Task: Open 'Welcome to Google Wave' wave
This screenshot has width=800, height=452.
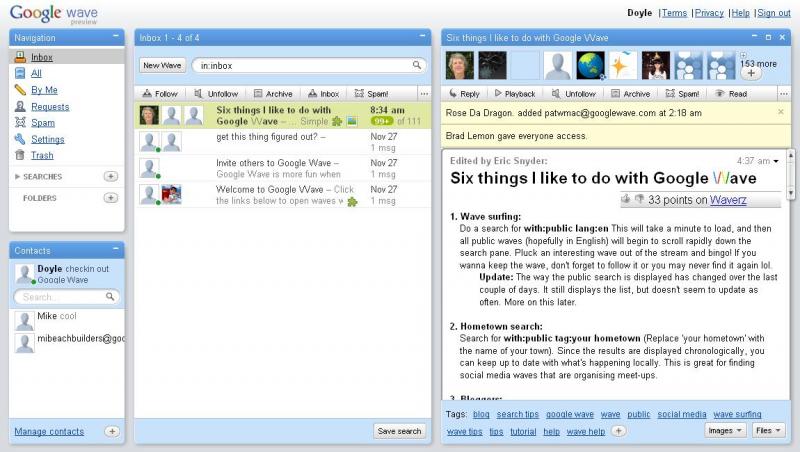Action: [x=283, y=195]
